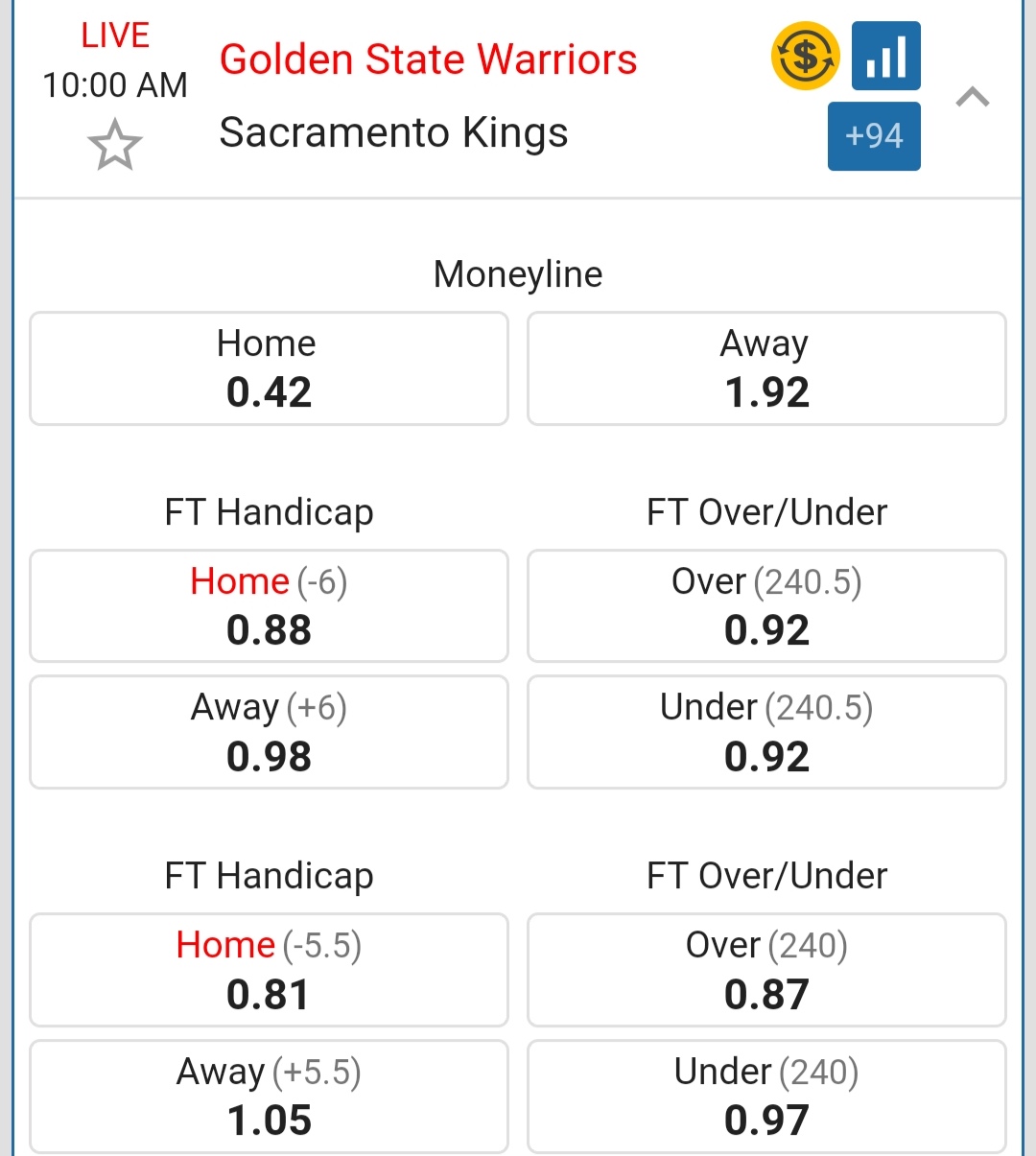Screen dimensions: 1036x1156
Task: Click the gold cash out coin icon
Action: tap(805, 57)
